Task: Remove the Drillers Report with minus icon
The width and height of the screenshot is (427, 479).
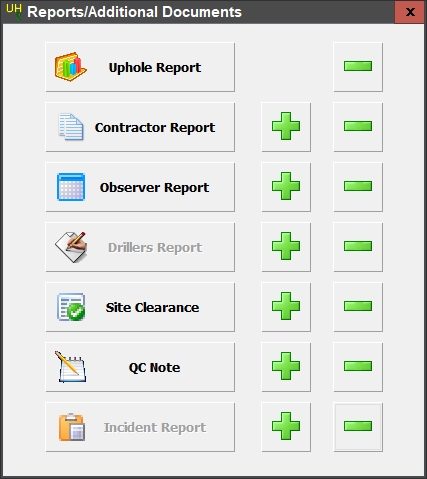Action: (358, 247)
